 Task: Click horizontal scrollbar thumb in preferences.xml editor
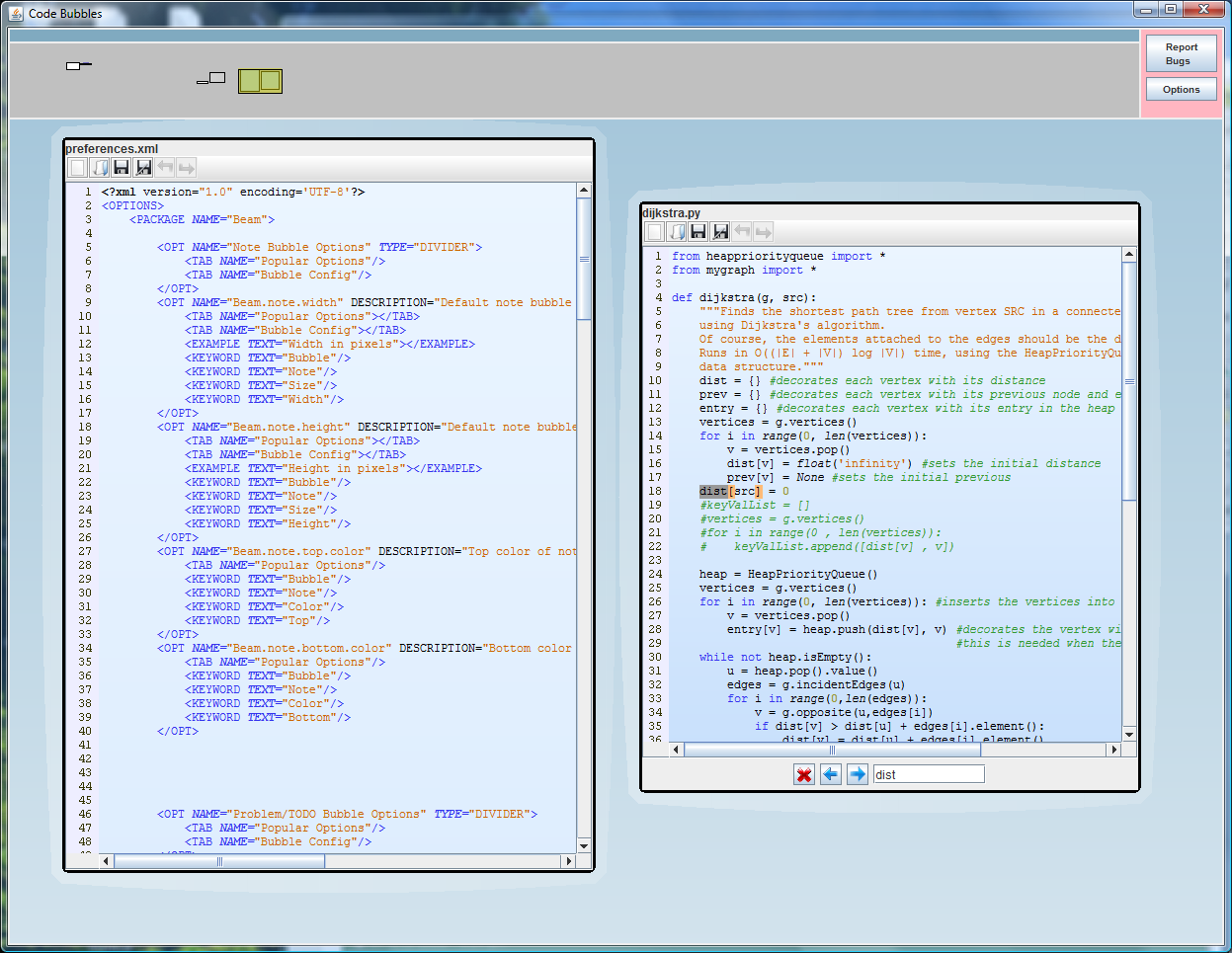coord(219,861)
